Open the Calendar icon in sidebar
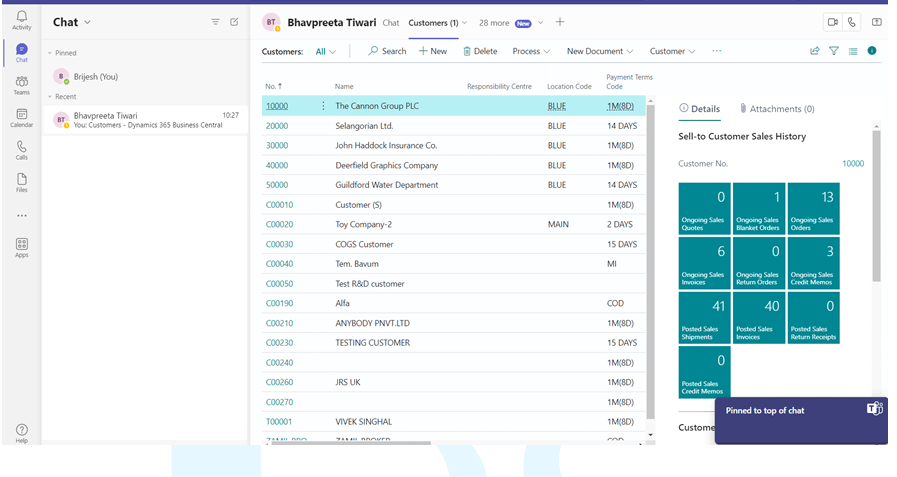Image resolution: width=897 pixels, height=477 pixels. 22,117
